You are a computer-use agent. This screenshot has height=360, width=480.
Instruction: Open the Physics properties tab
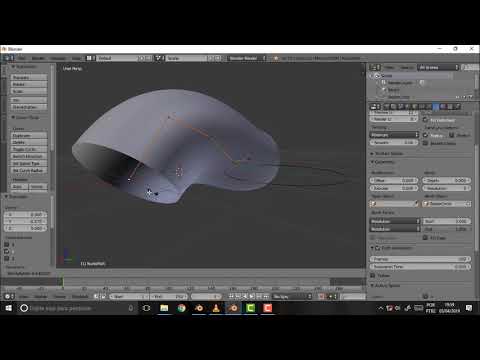(x=457, y=107)
